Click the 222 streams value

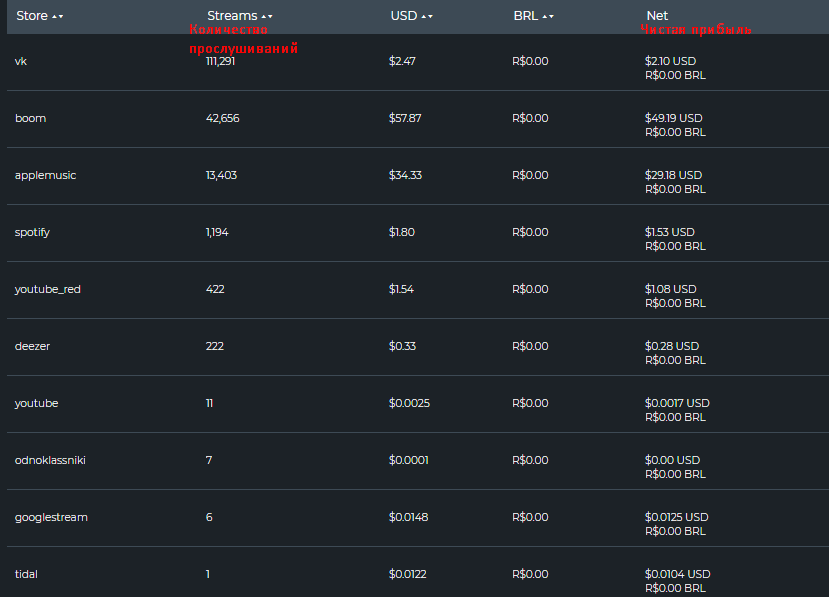click(215, 346)
